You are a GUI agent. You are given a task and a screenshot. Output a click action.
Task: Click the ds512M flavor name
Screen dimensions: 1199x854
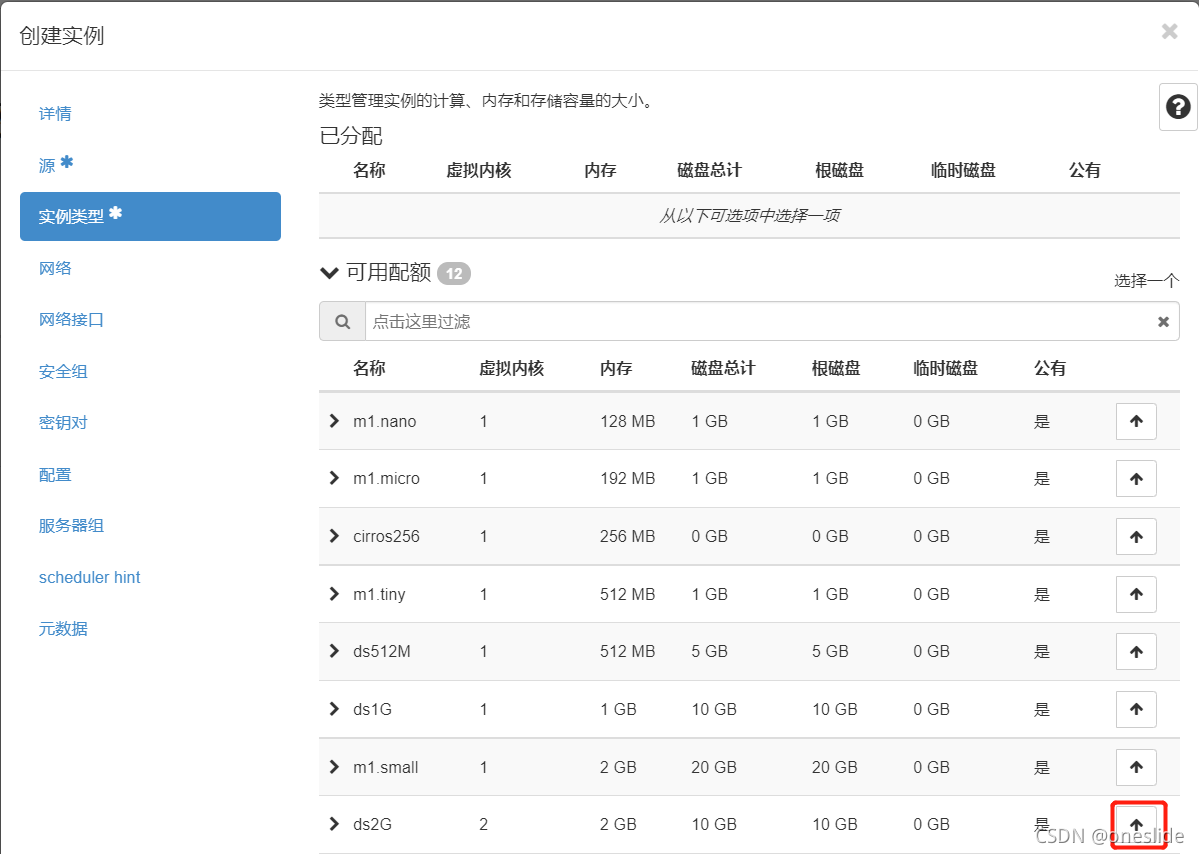pos(382,651)
